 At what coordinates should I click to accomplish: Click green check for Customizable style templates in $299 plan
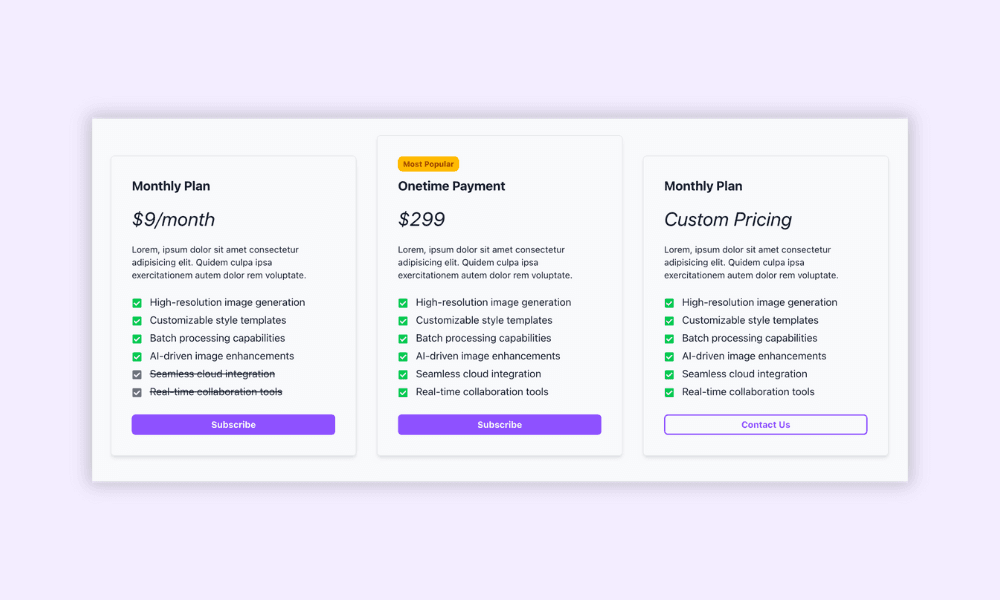403,321
